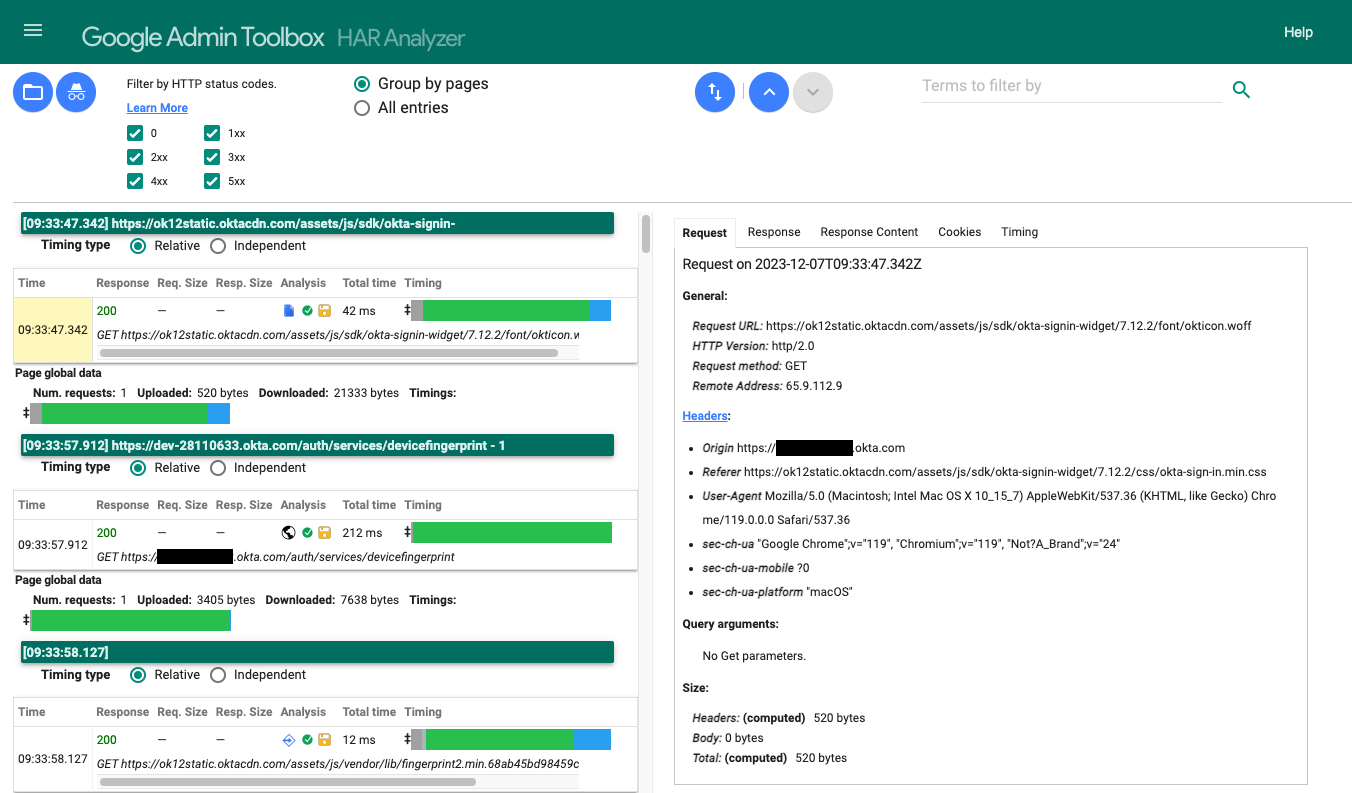
Task: Collapse the 09:33:58.127 page header
Action: (x=317, y=652)
